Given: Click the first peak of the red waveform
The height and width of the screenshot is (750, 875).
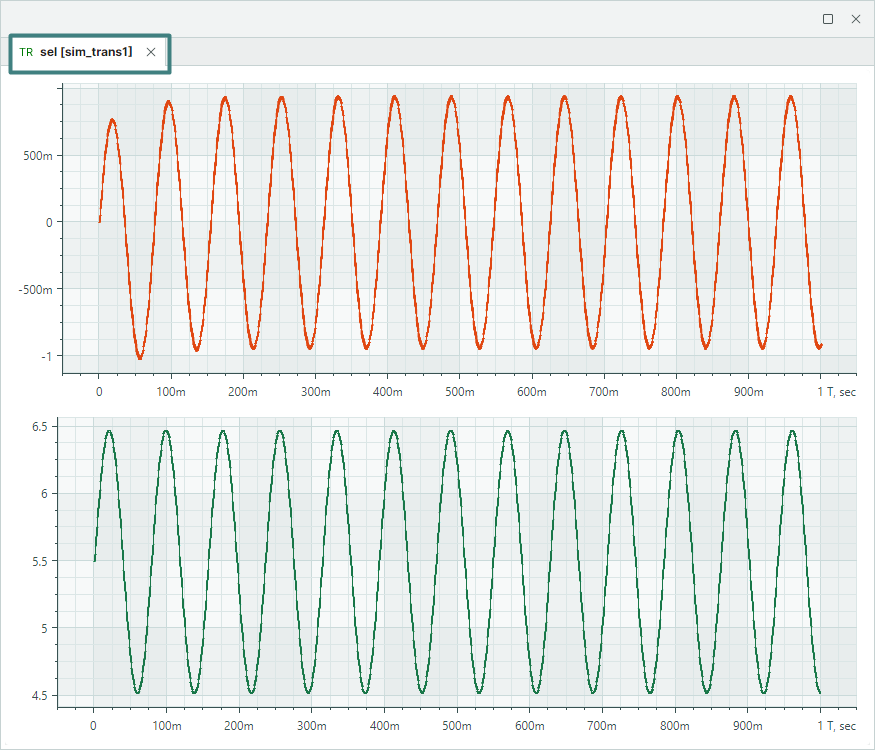Looking at the screenshot, I should point(112,120).
